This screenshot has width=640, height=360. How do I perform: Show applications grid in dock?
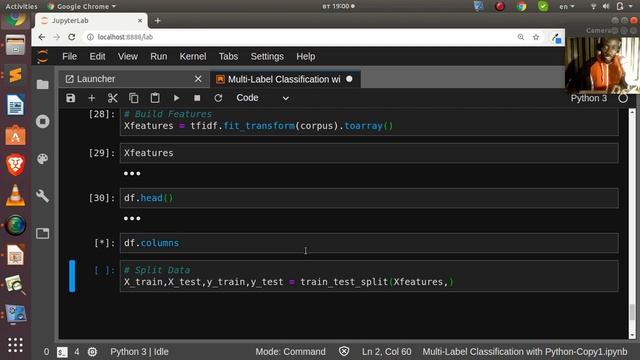(16, 345)
